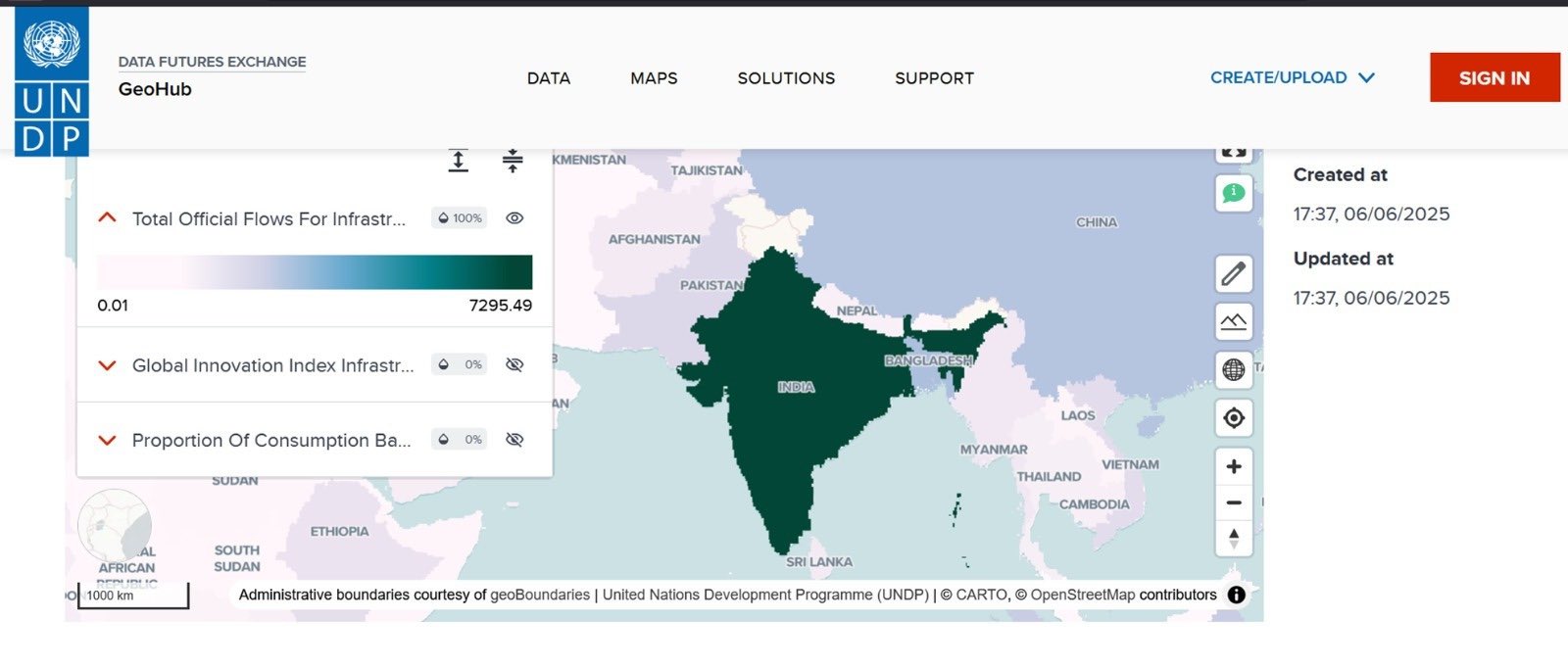The height and width of the screenshot is (668, 1568).
Task: Zoom in on the map
Action: point(1234,466)
